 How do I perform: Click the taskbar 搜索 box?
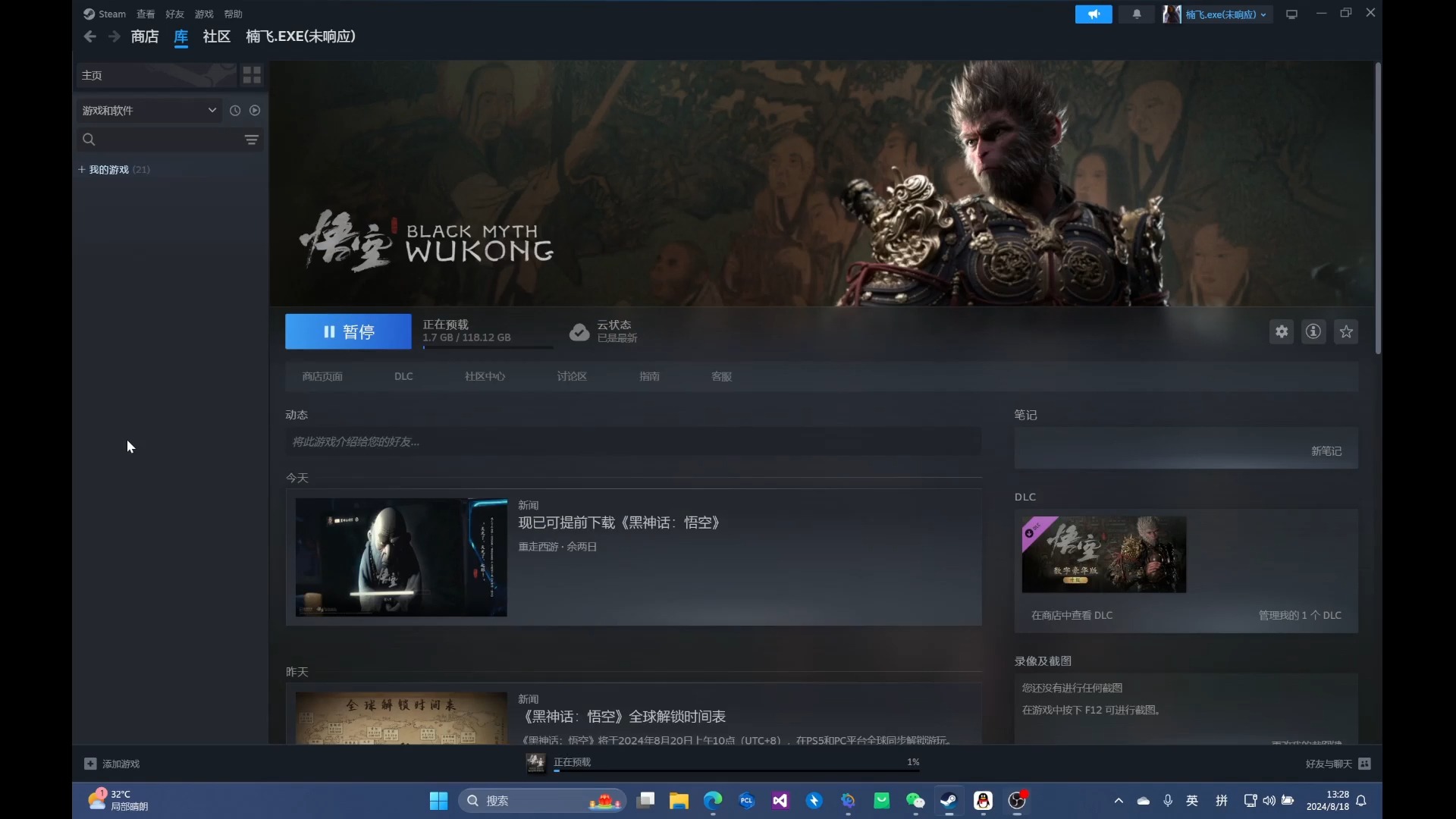(x=541, y=801)
